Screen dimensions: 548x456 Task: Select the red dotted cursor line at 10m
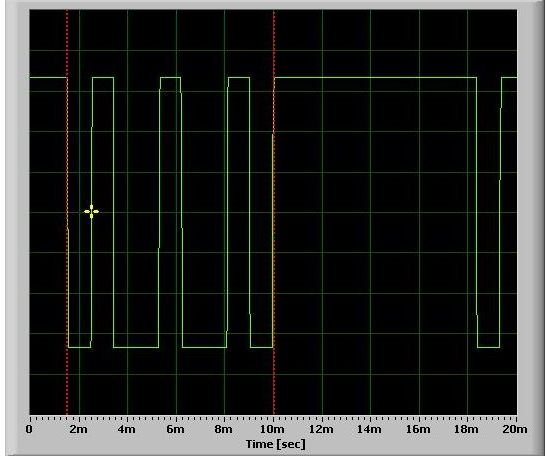pos(274,212)
